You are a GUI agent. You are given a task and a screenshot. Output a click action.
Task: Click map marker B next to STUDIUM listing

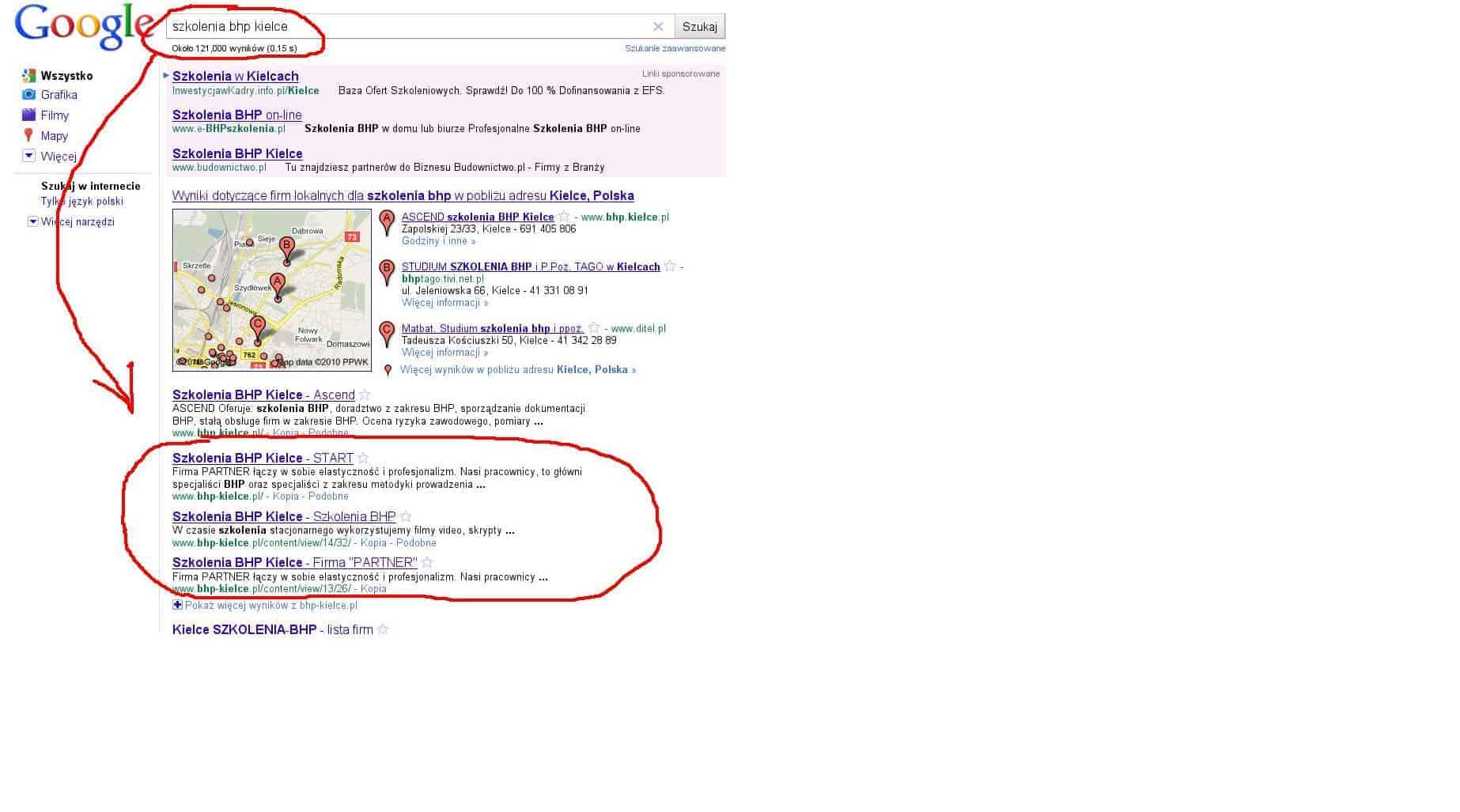click(x=387, y=273)
